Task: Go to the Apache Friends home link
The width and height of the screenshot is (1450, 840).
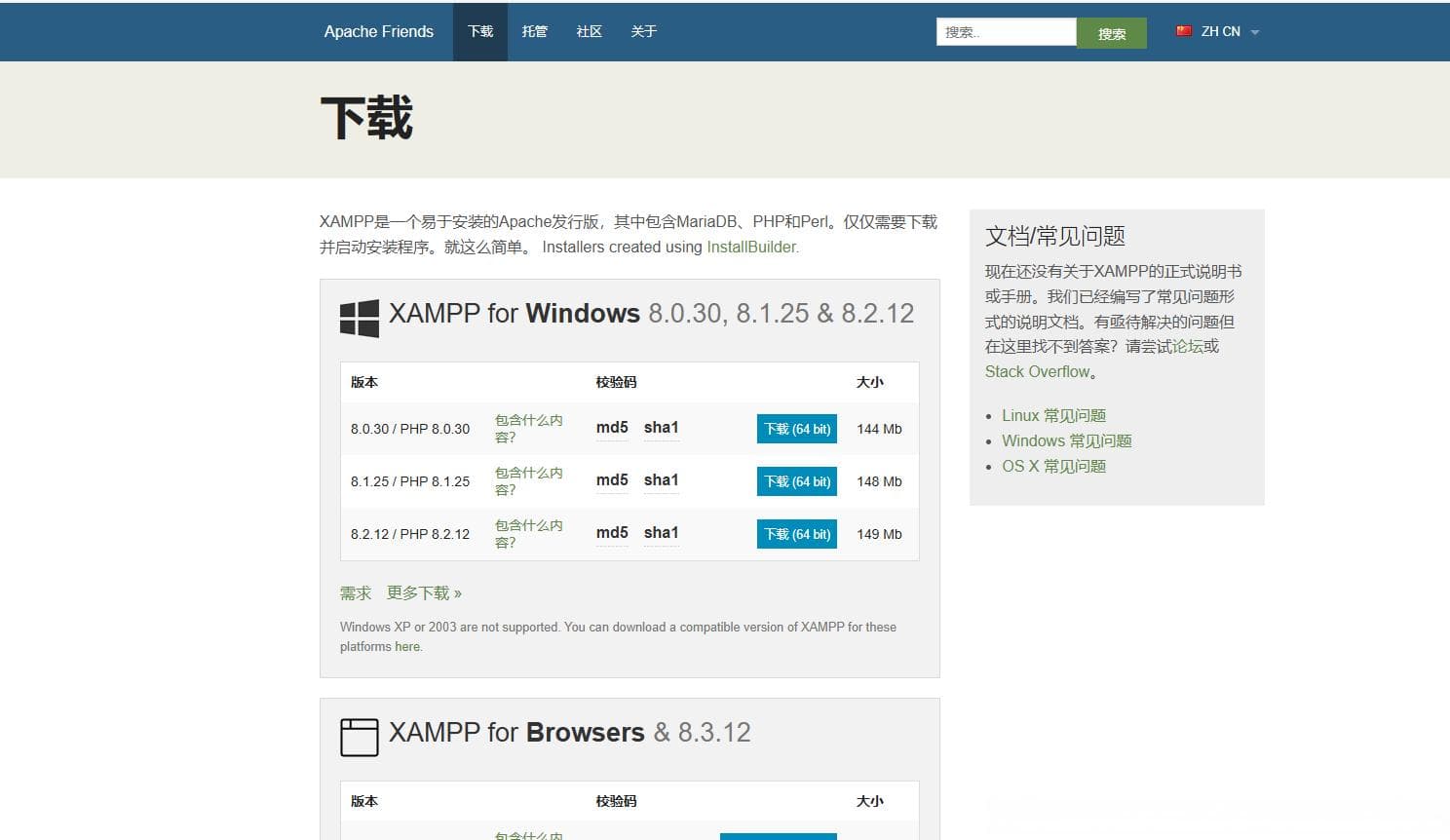Action: point(379,31)
